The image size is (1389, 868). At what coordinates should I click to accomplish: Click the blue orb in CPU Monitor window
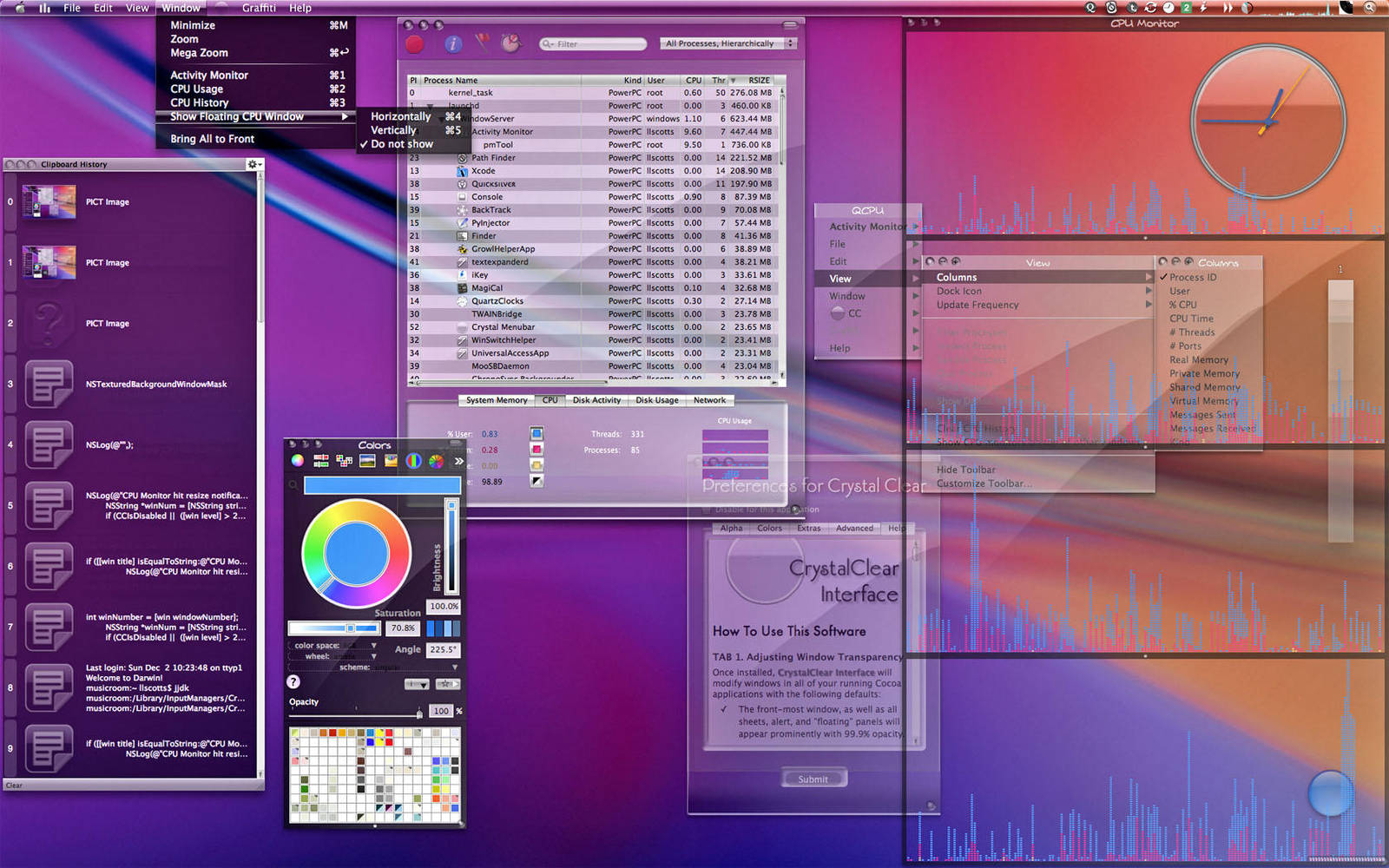coord(1329,793)
